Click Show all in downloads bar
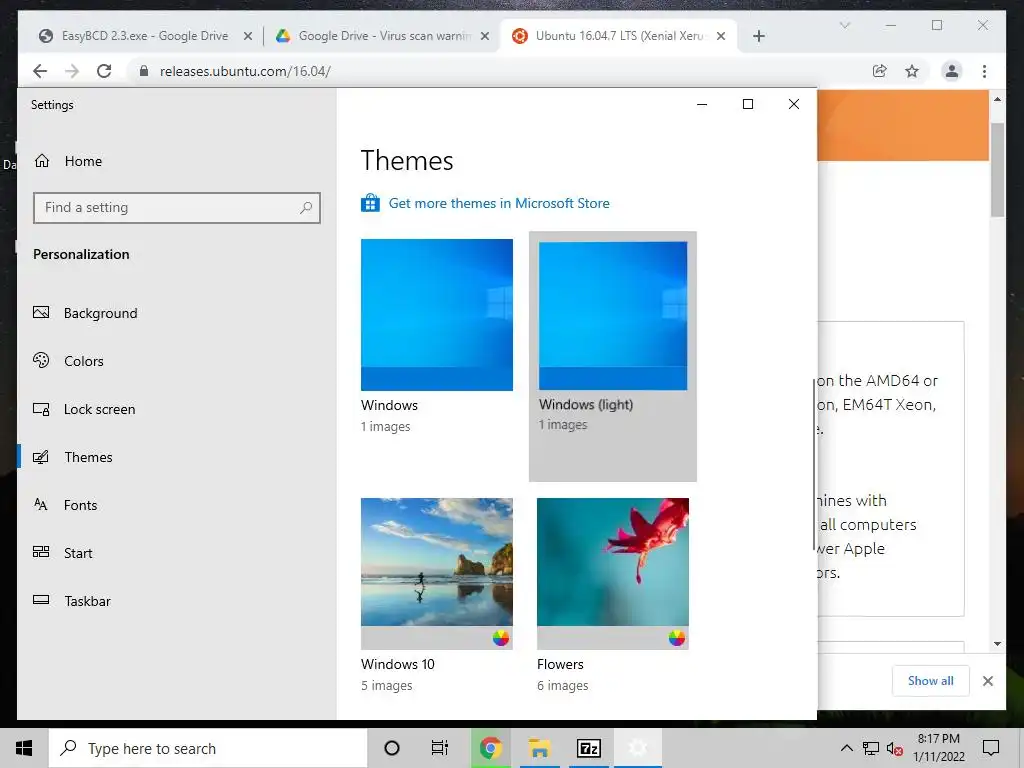 click(x=931, y=680)
